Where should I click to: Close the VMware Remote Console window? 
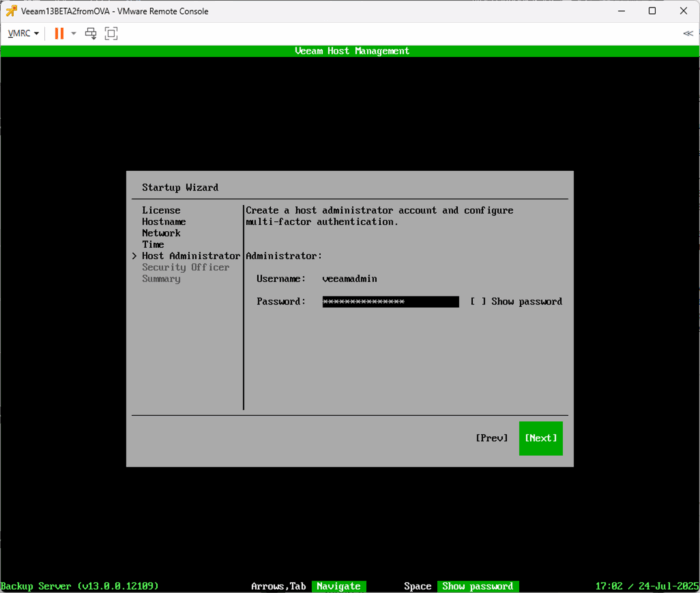point(683,11)
